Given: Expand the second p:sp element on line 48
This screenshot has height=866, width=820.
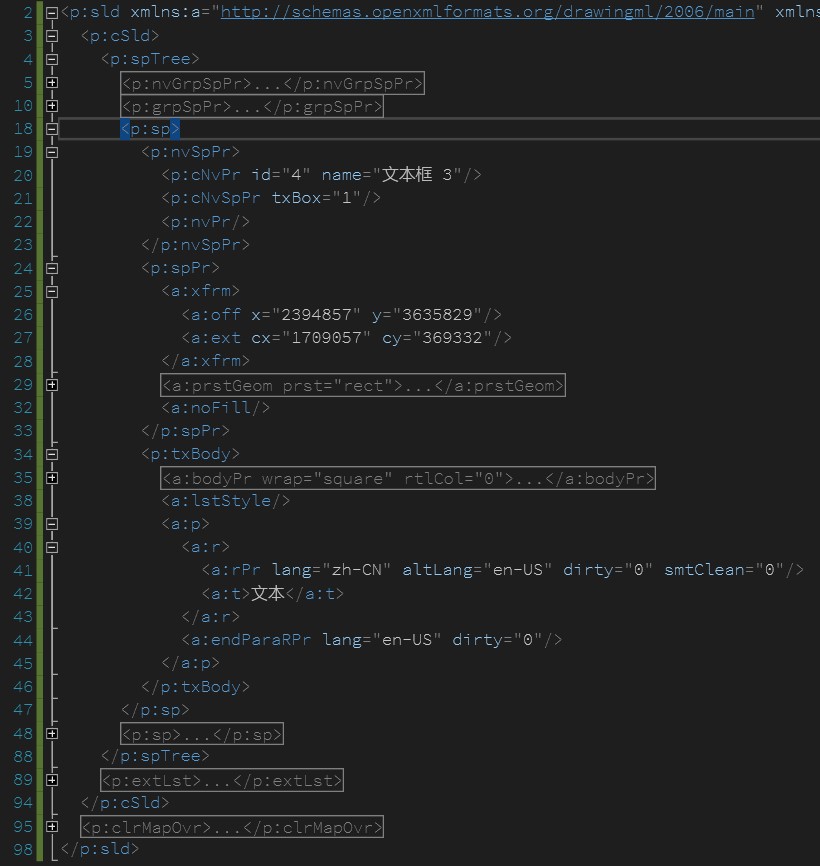Looking at the screenshot, I should (51, 733).
